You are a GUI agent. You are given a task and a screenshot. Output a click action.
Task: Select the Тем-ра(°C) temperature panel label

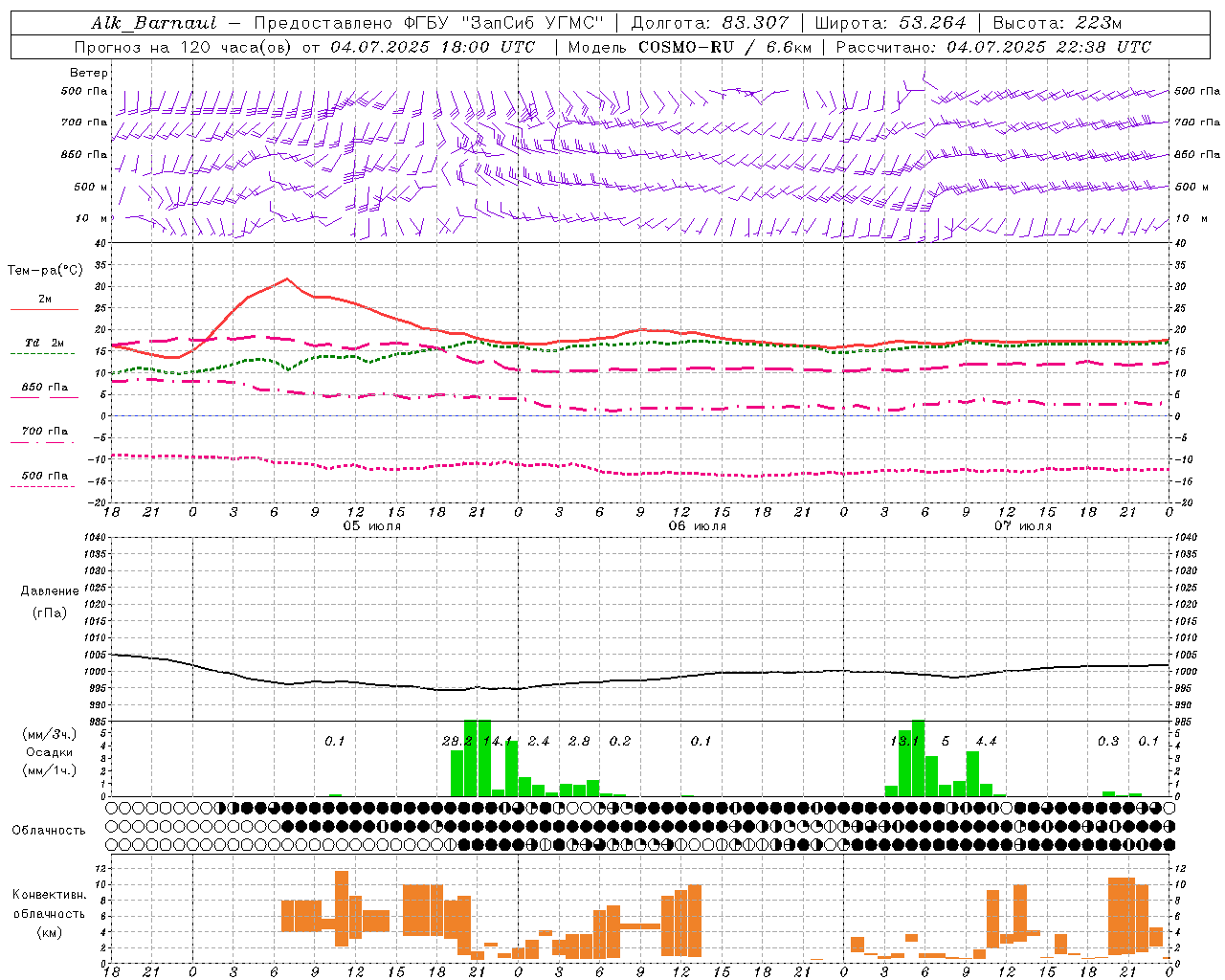click(x=45, y=271)
